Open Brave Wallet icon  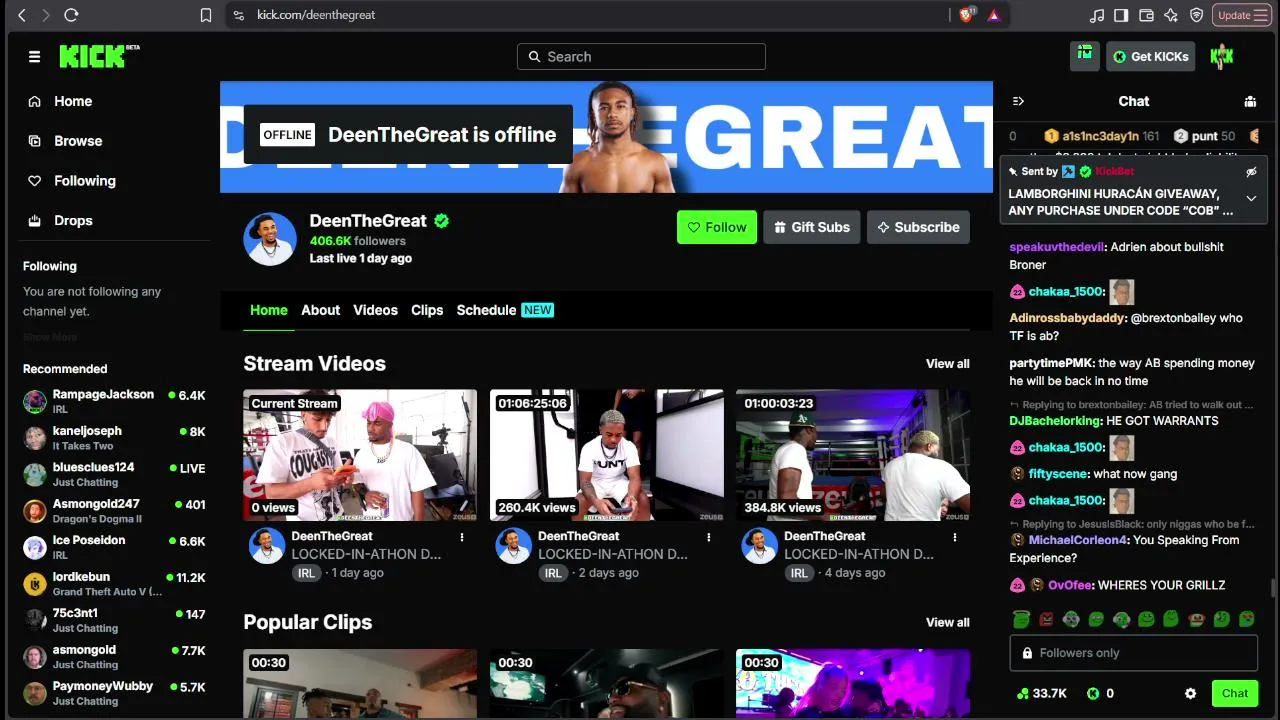click(1146, 15)
